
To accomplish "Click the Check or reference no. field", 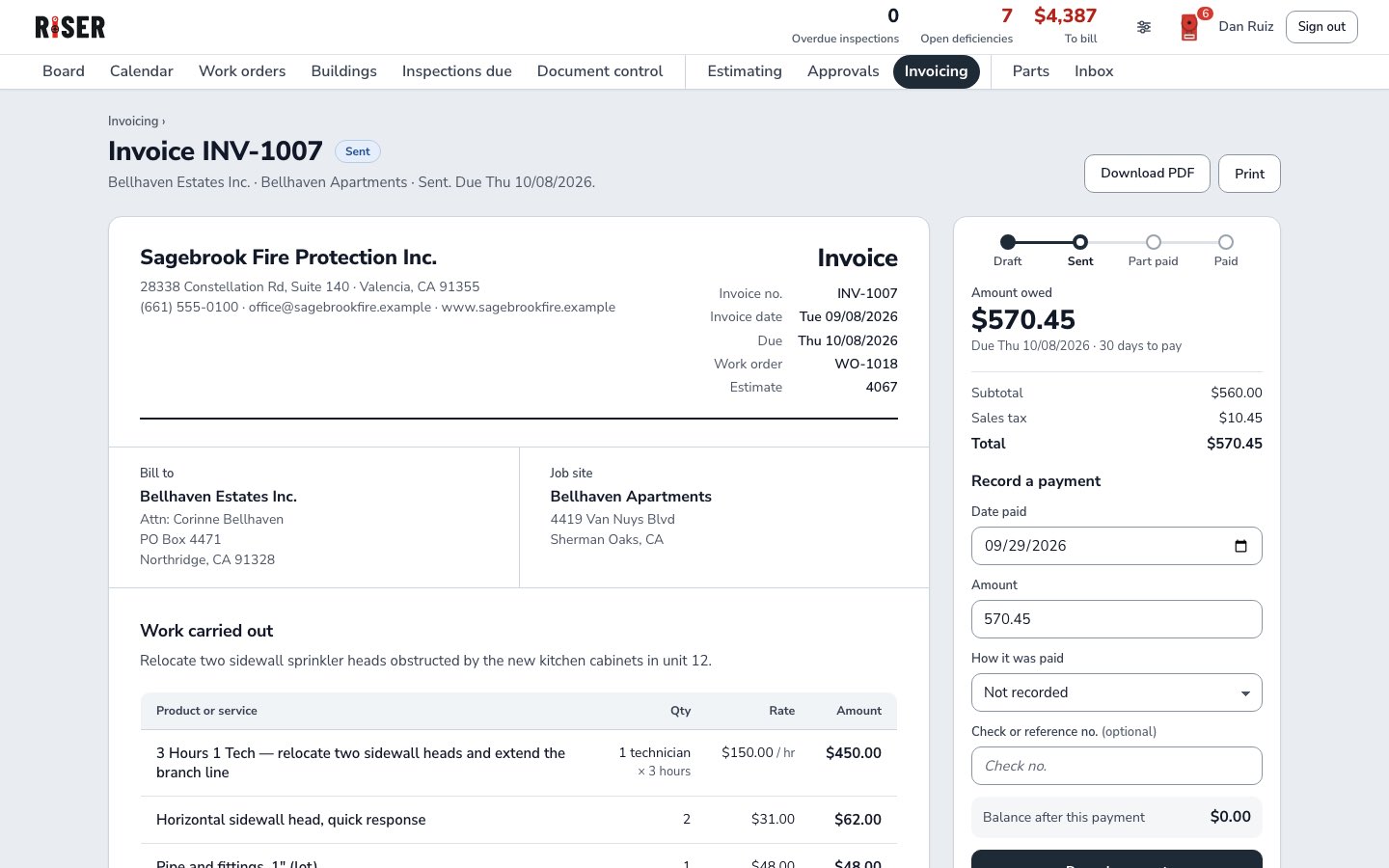I will [1117, 766].
